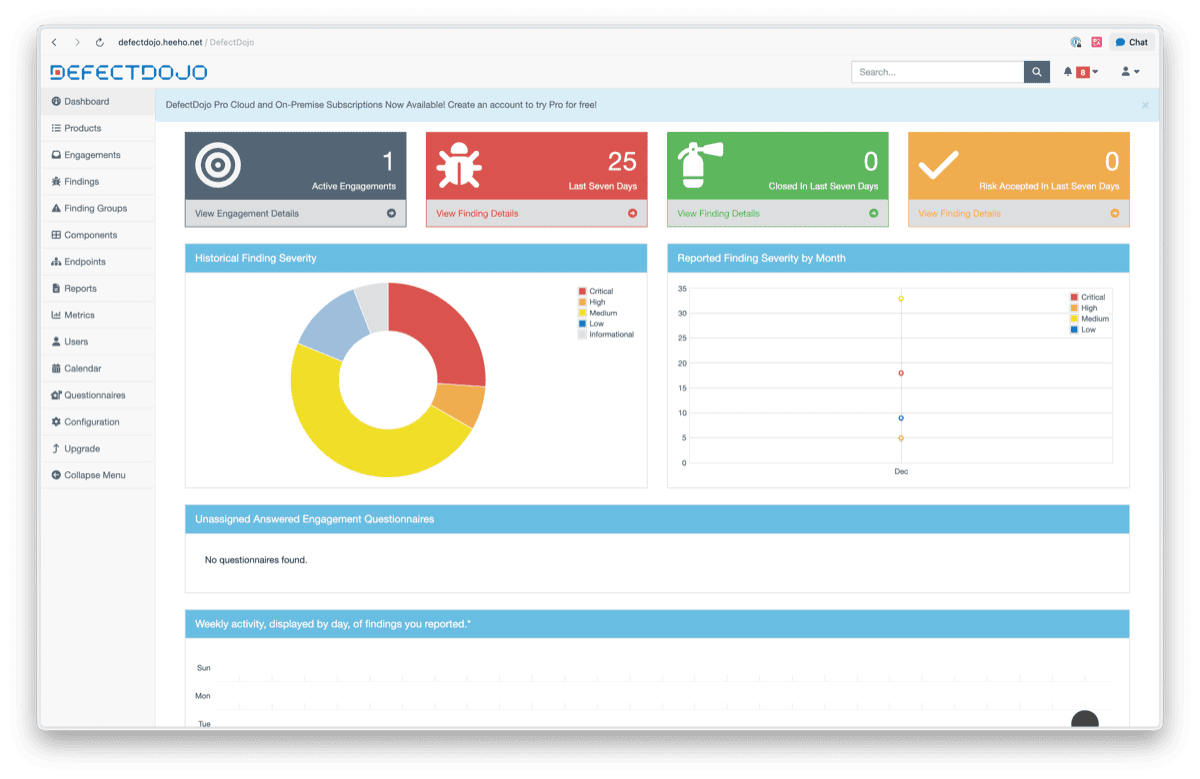Viewport: 1200px width, 779px height.
Task: Toggle Medium series in the monthly chart legend
Action: (1094, 319)
